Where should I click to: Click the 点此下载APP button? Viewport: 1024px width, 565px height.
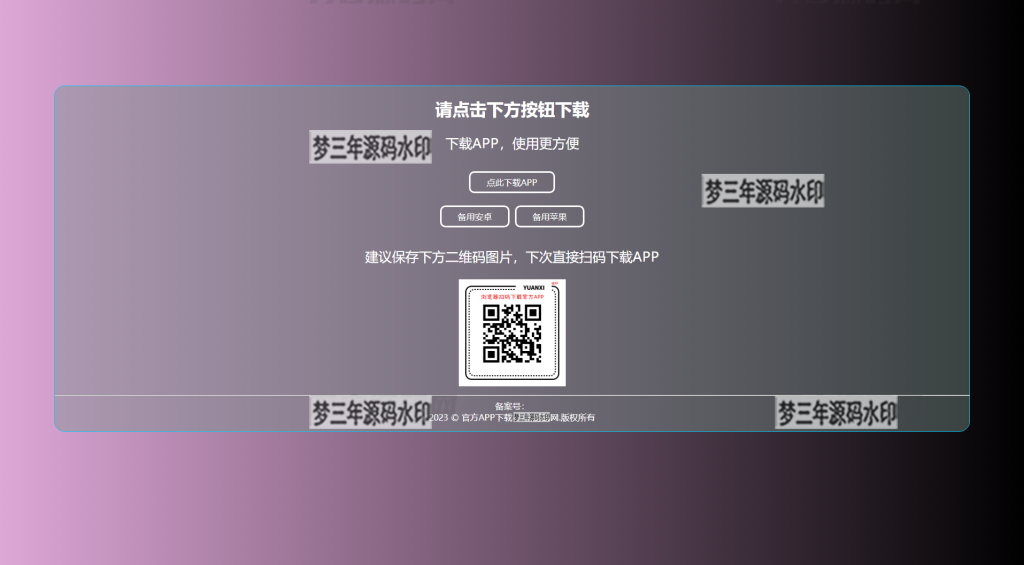point(511,182)
